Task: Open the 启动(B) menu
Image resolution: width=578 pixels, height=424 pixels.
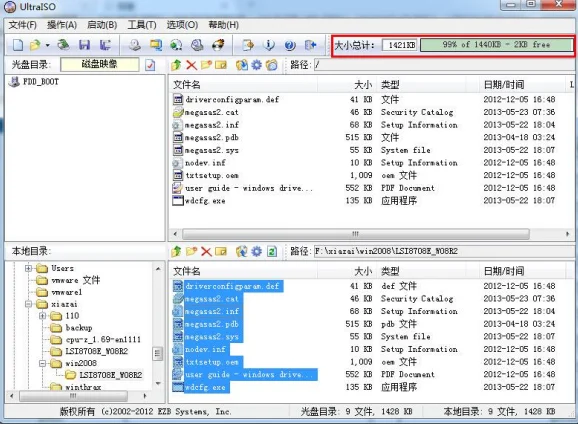Action: [102, 25]
